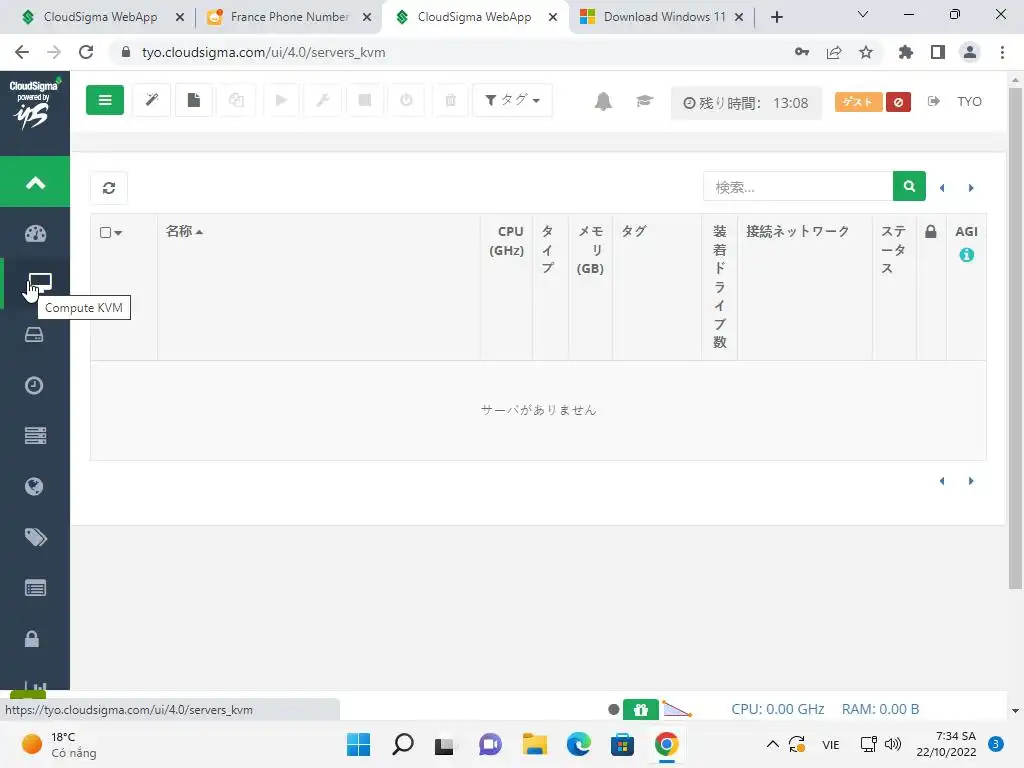Open notifications bell icon
Viewport: 1024px width, 768px height.
pos(603,101)
